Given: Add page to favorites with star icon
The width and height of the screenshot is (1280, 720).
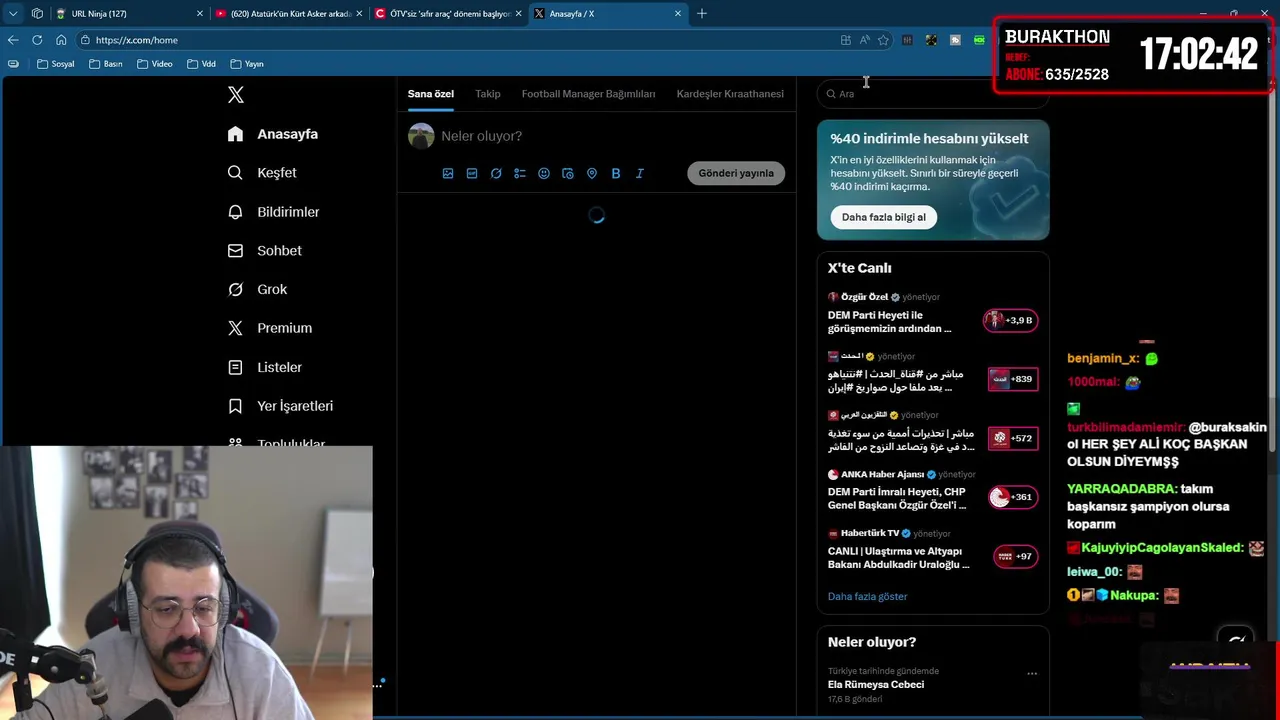Looking at the screenshot, I should coord(883,40).
